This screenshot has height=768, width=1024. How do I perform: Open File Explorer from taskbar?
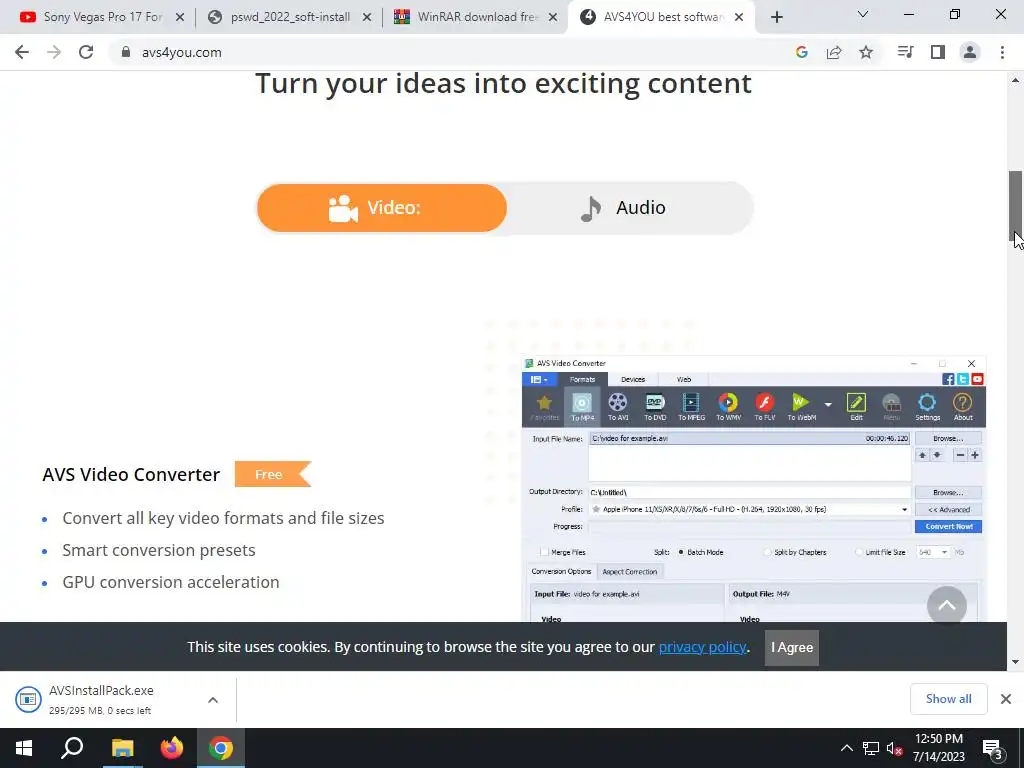coord(122,748)
